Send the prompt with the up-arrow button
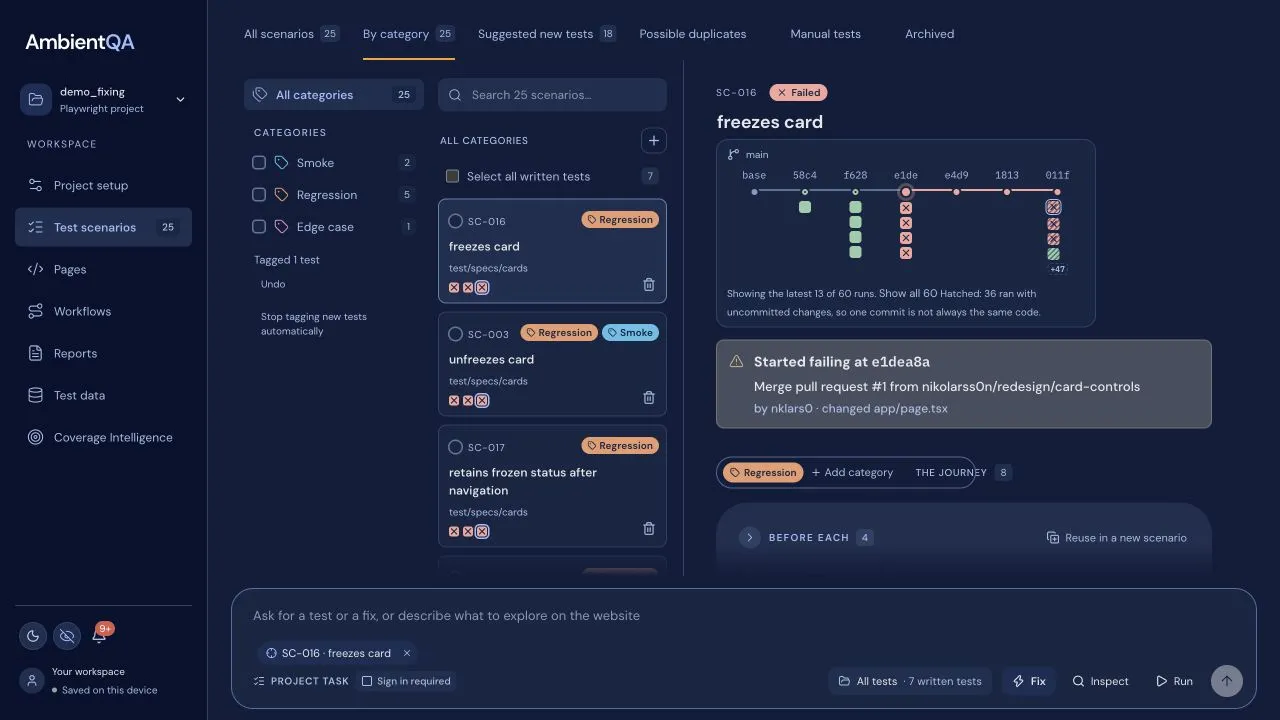This screenshot has width=1280, height=720. tap(1226, 681)
